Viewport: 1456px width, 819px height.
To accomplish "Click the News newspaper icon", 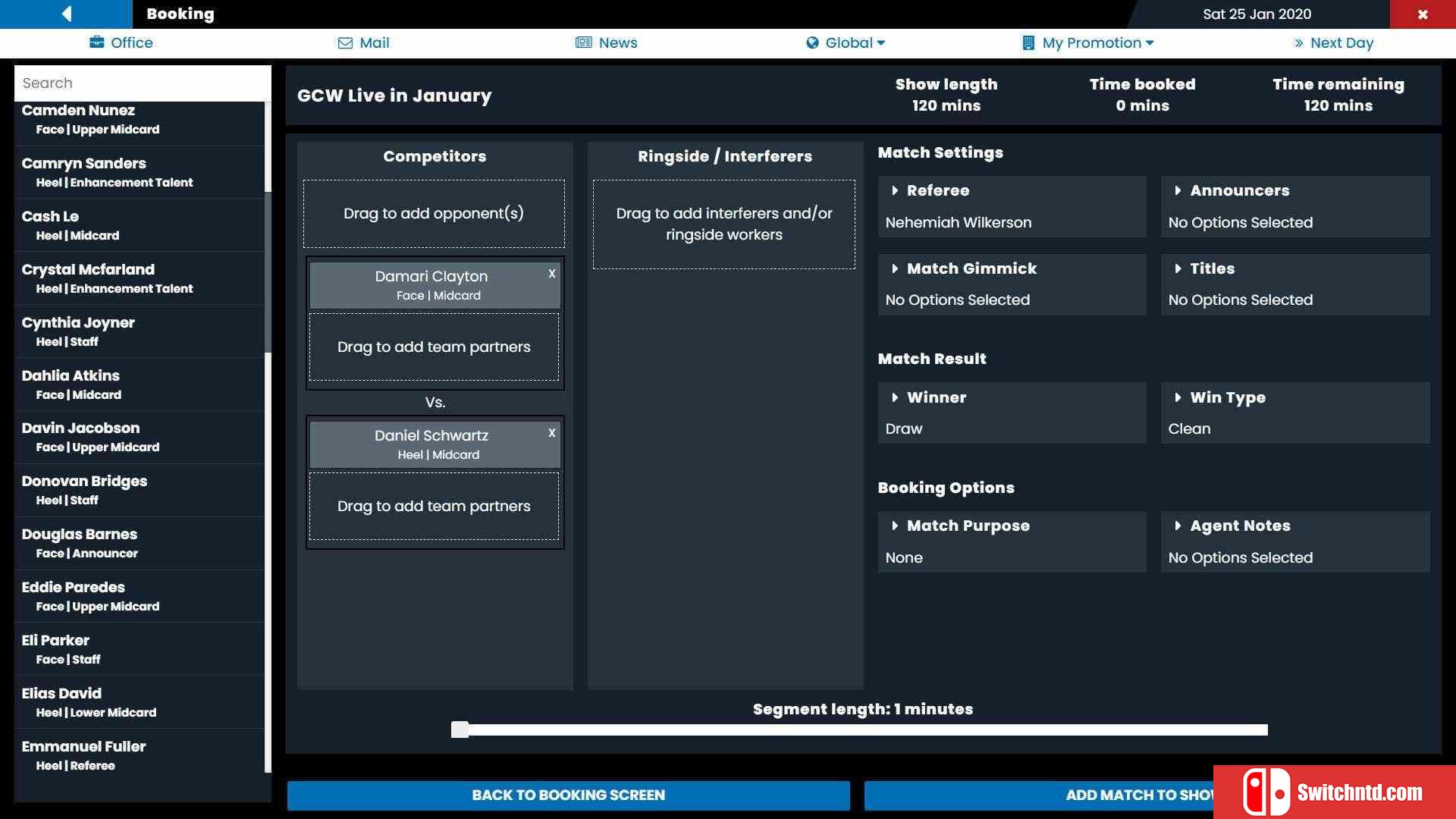I will point(583,42).
